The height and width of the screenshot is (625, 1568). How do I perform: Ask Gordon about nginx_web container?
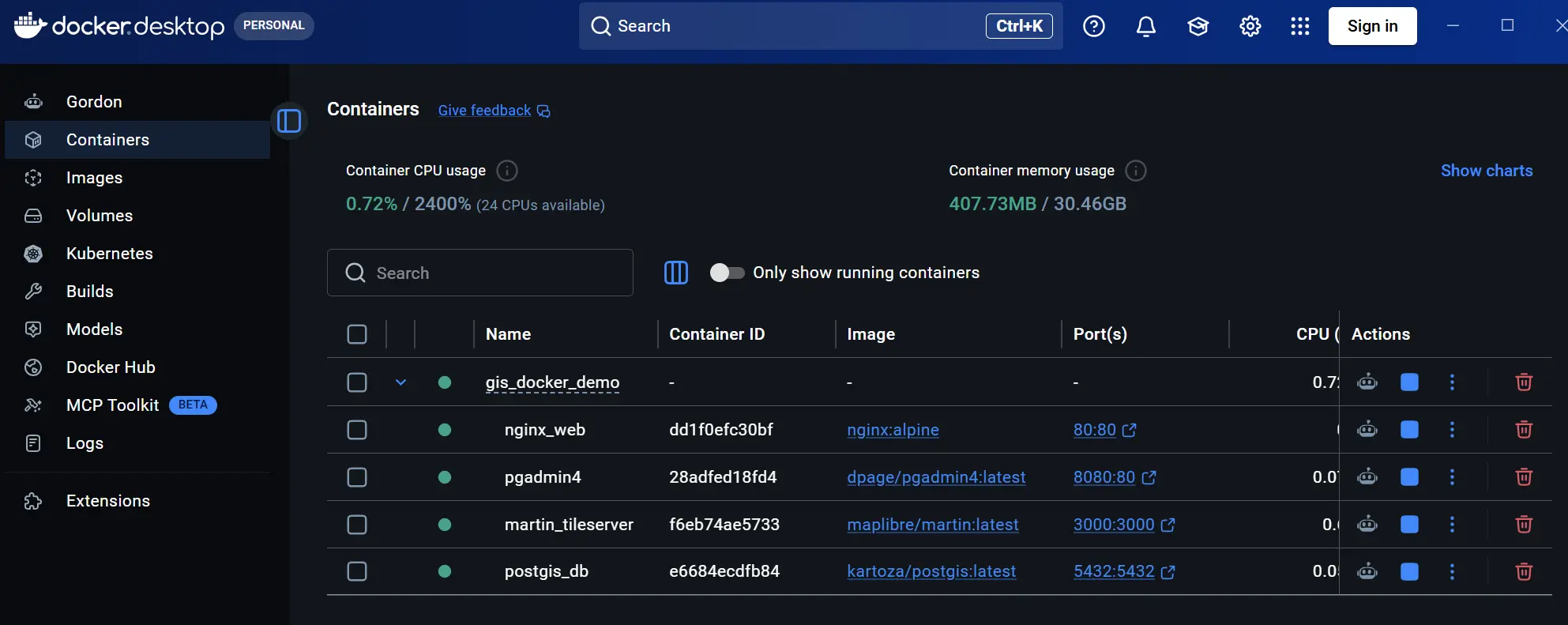[x=1367, y=430]
